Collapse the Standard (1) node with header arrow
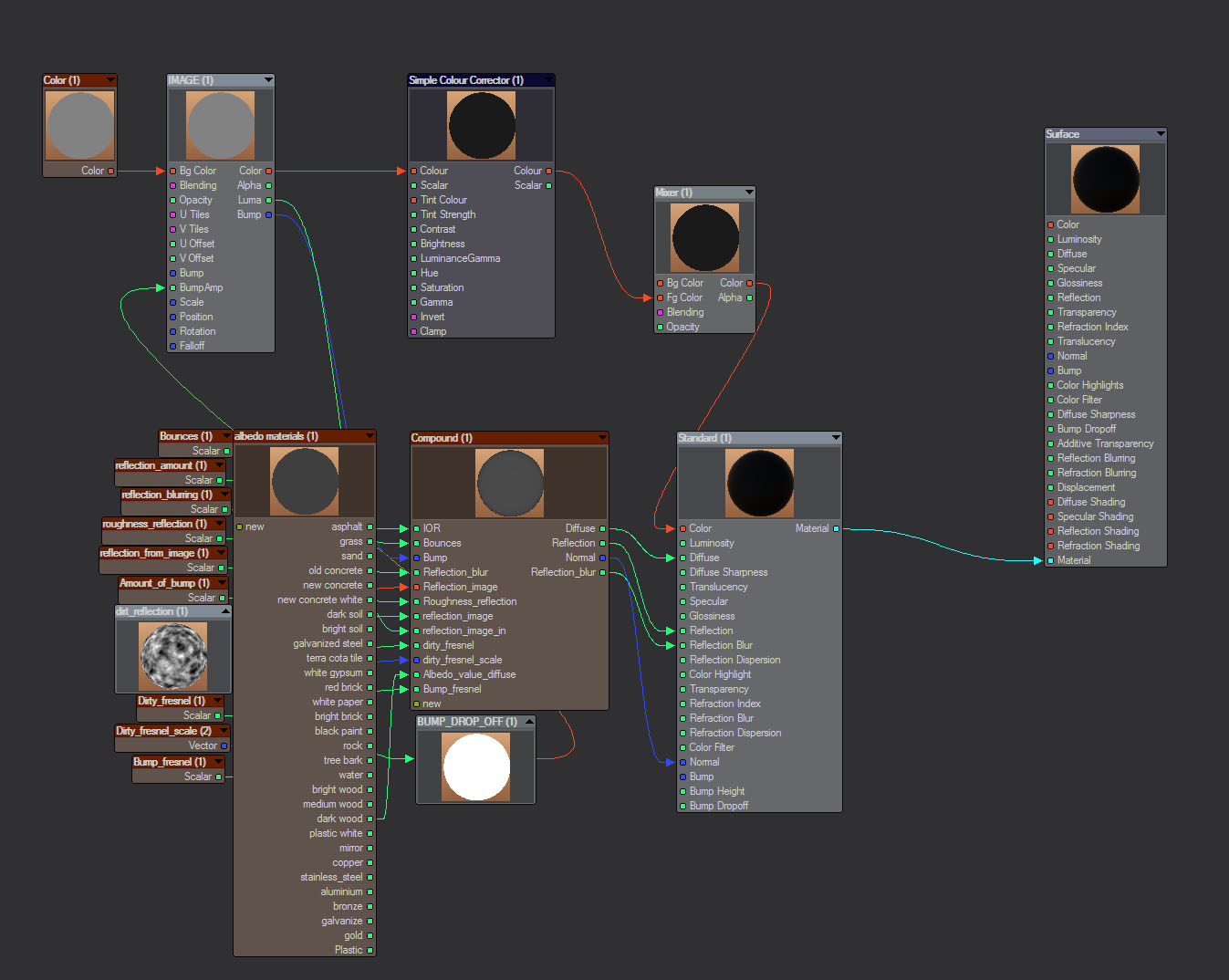 (835, 438)
